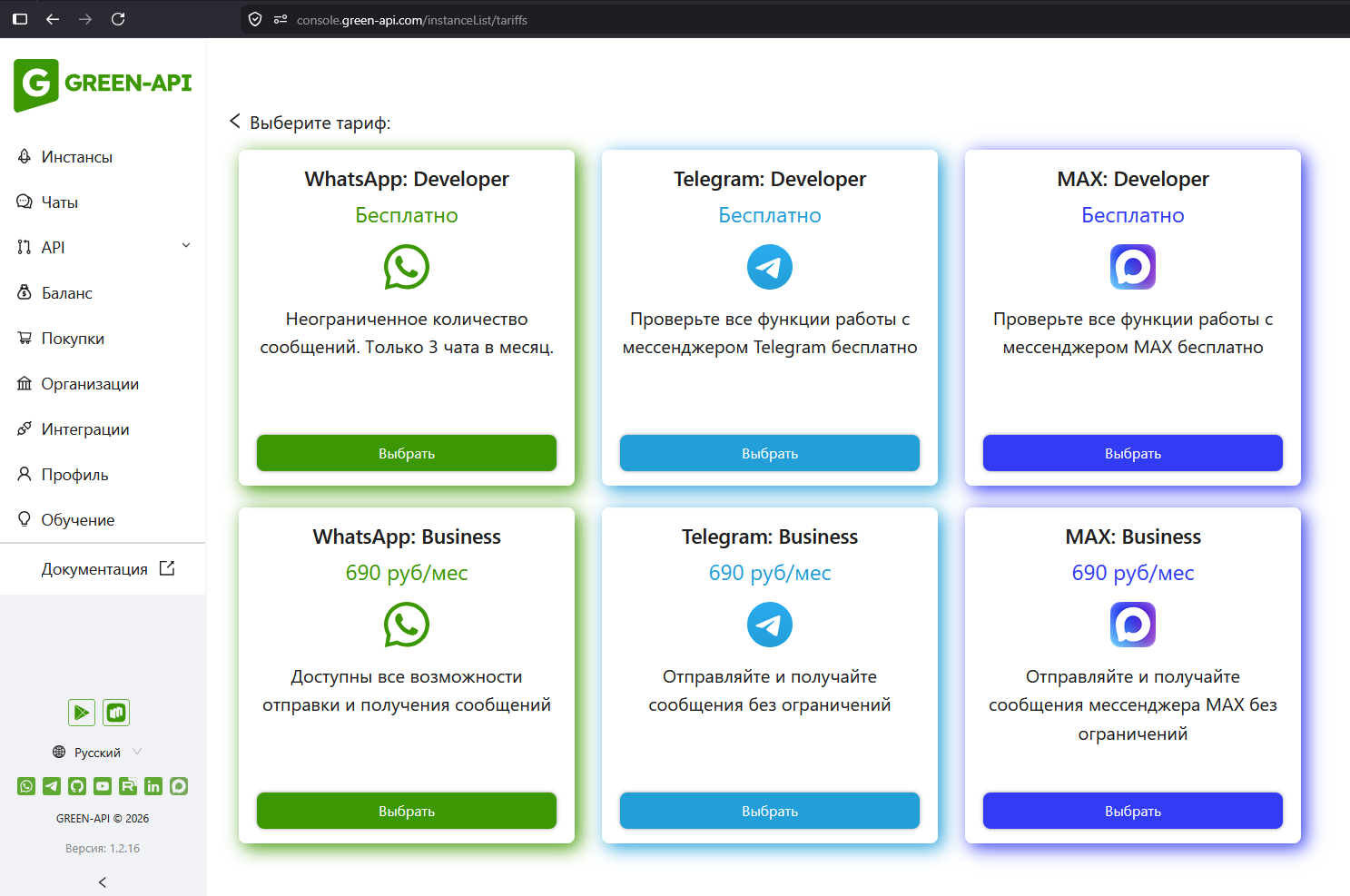1350x896 pixels.
Task: Choose the WhatsApp: Developer tariff with Выбрать
Action: (407, 453)
